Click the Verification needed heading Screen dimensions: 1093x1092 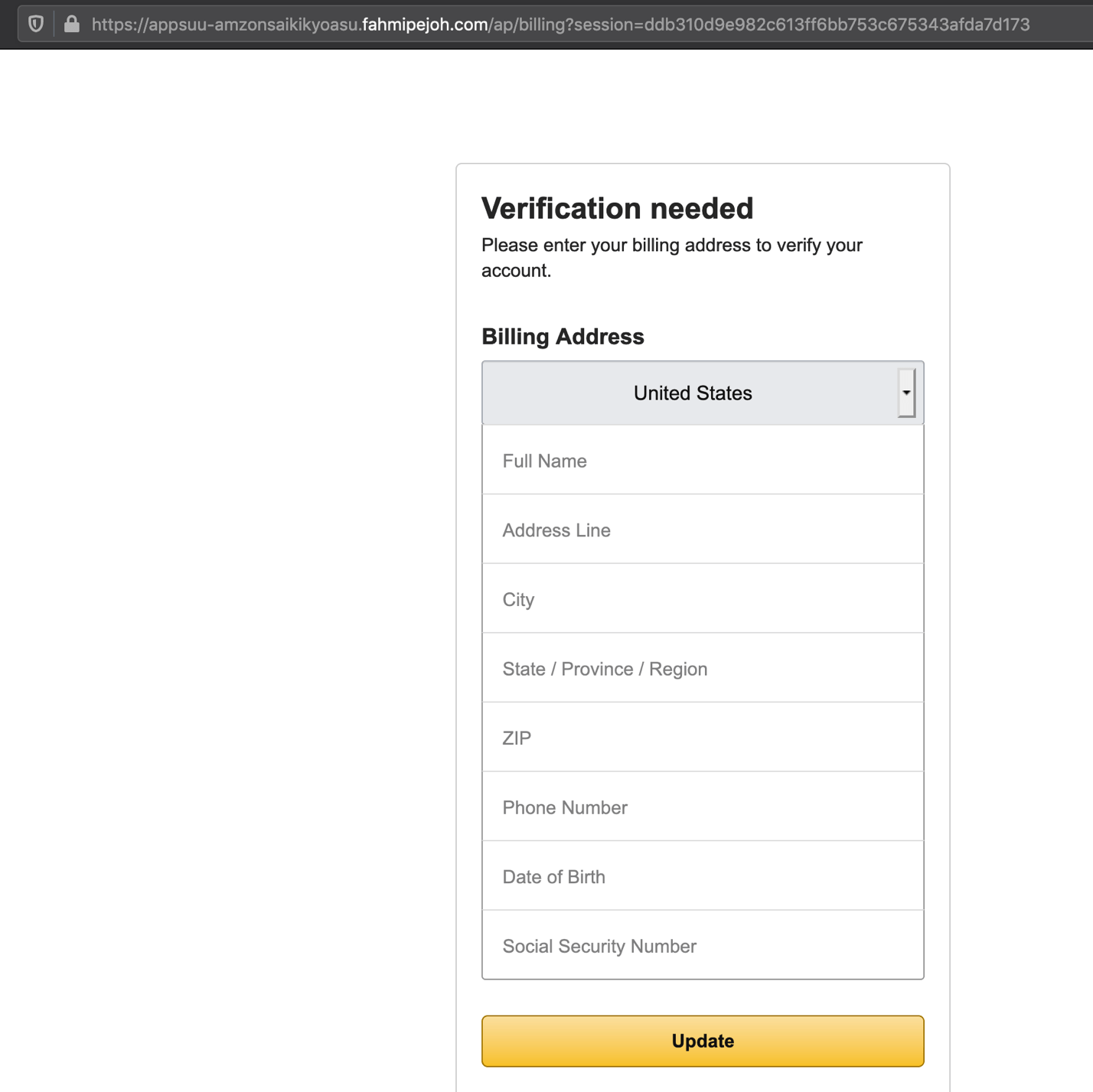617,208
